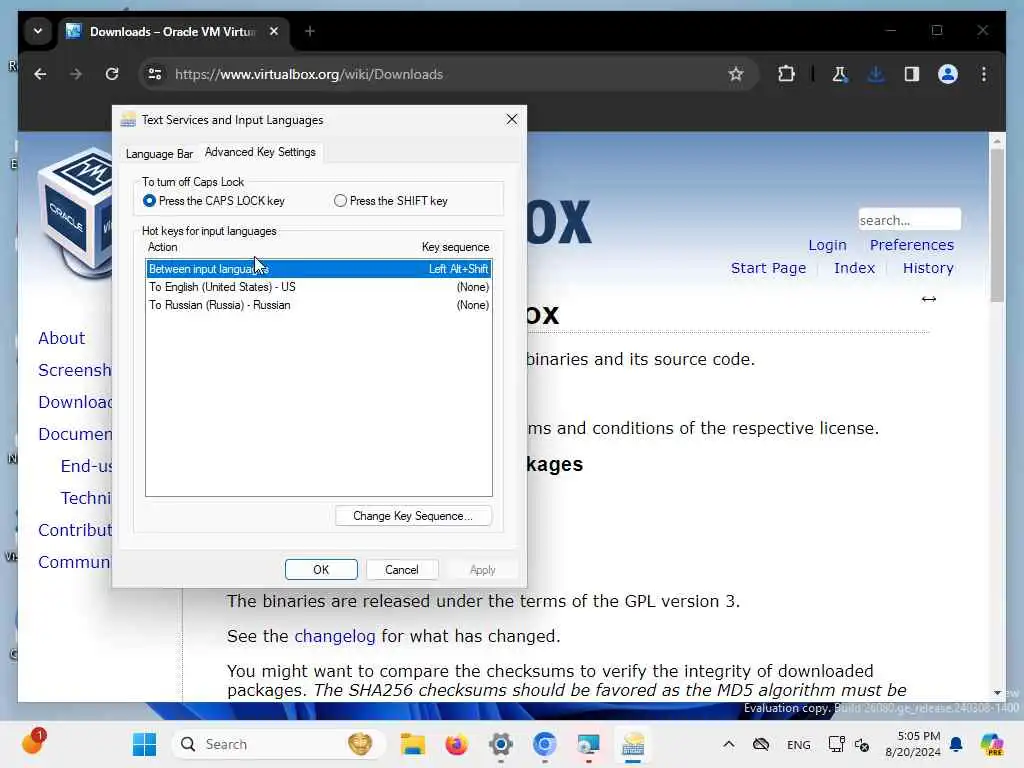Image resolution: width=1024 pixels, height=768 pixels.
Task: Open the Windows Start menu
Action: (x=144, y=744)
